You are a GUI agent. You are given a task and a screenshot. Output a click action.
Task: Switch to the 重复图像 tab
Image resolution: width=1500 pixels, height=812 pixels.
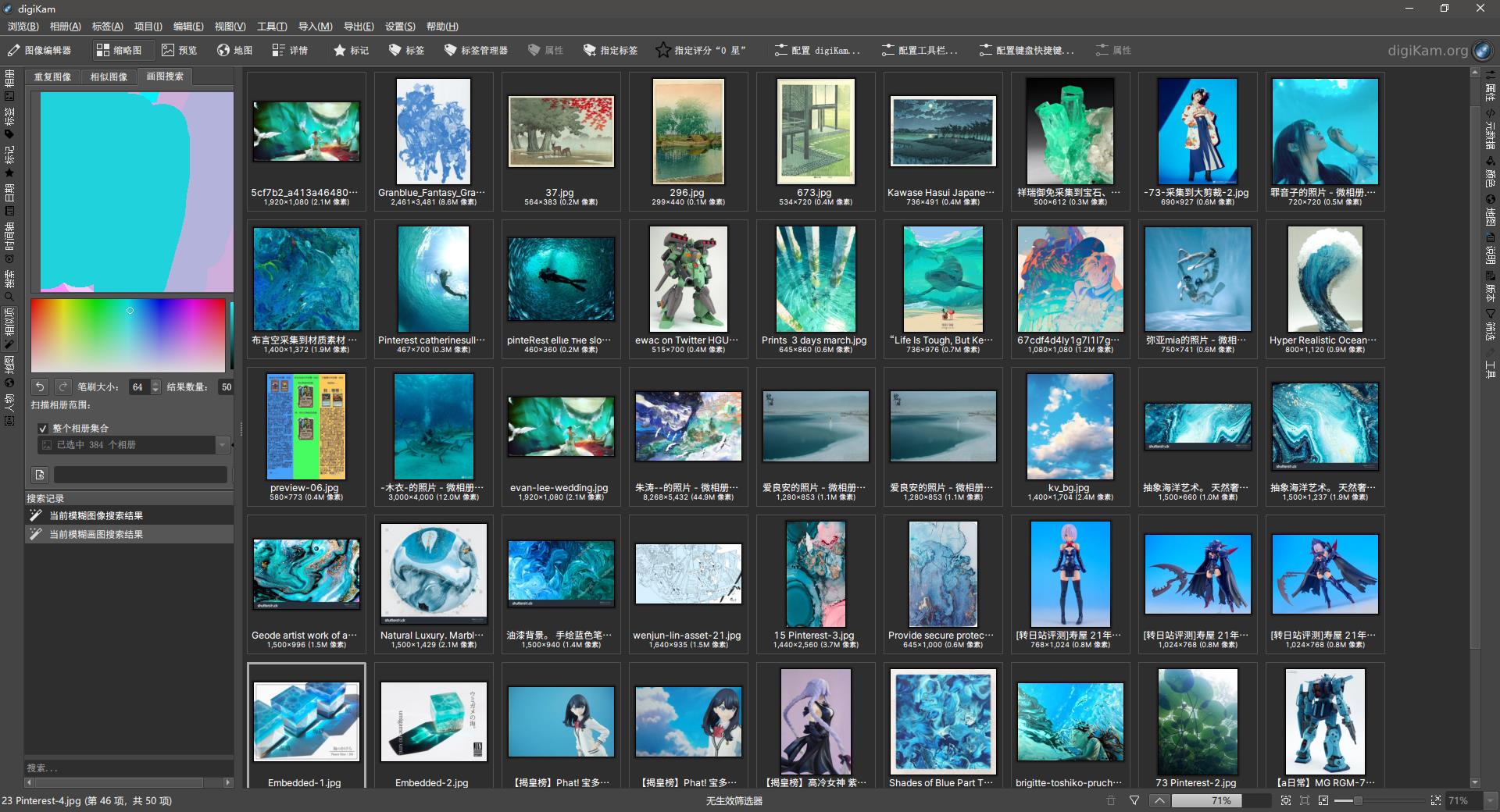52,77
